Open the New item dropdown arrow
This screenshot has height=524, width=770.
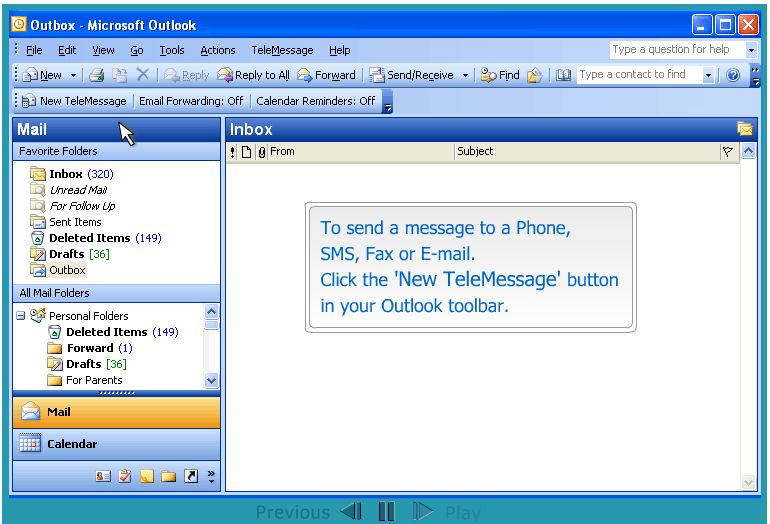coord(73,76)
